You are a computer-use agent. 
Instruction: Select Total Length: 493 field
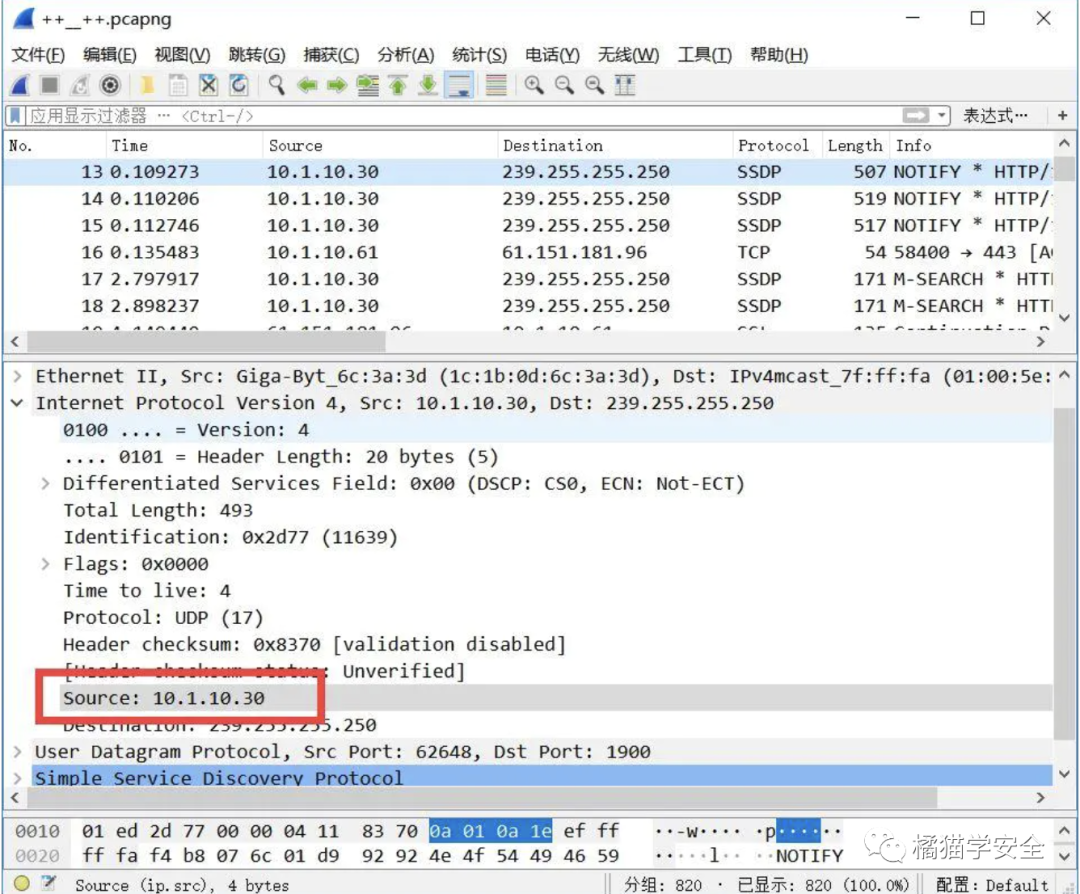[158, 510]
